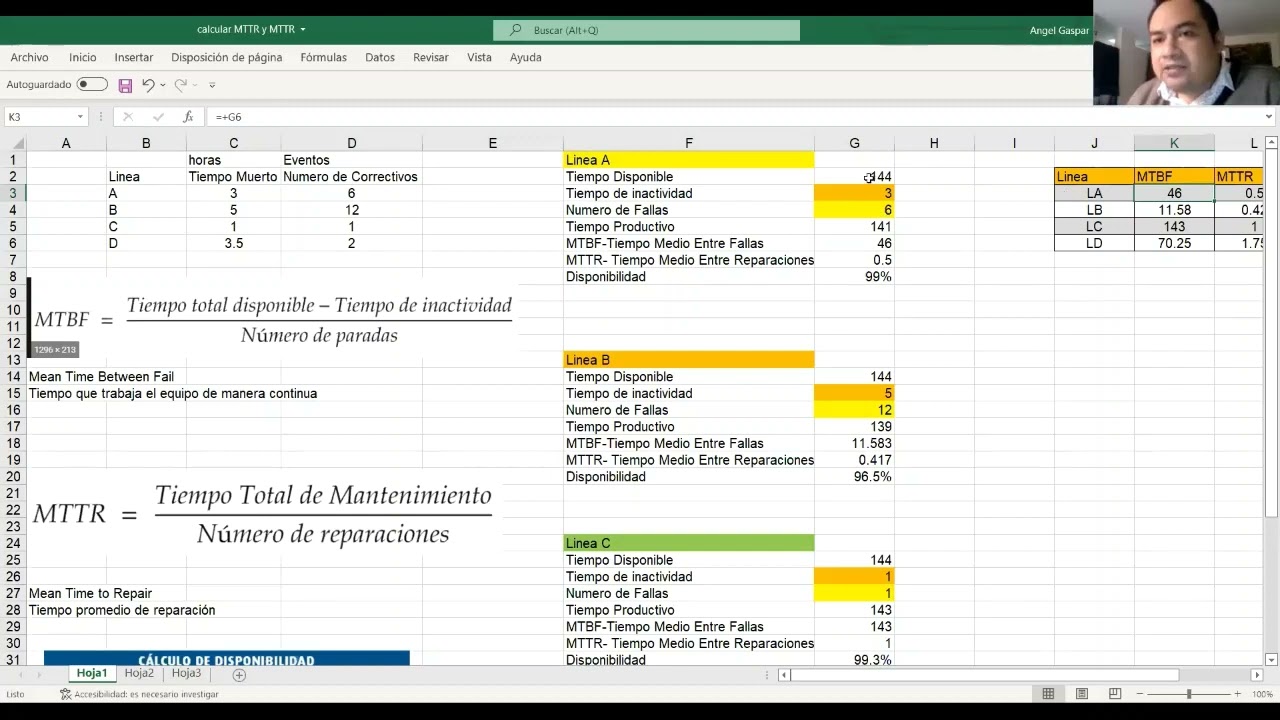Expand the formula bar with the chevron
The image size is (1280, 720).
point(1269,117)
